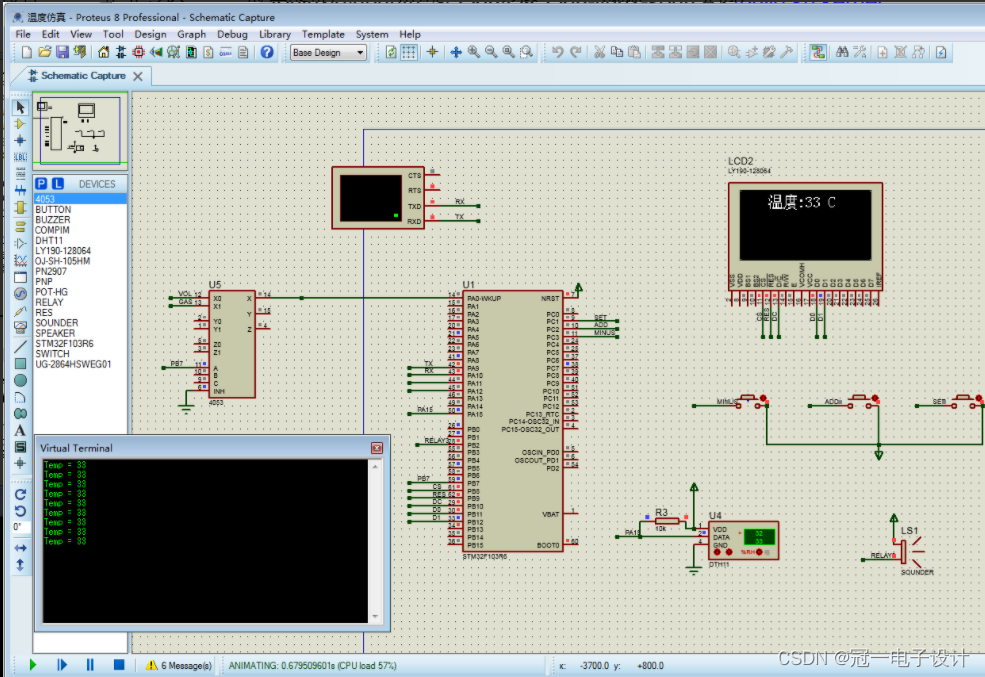Zoom in on the schematic
This screenshot has width=985, height=677.
pos(474,52)
